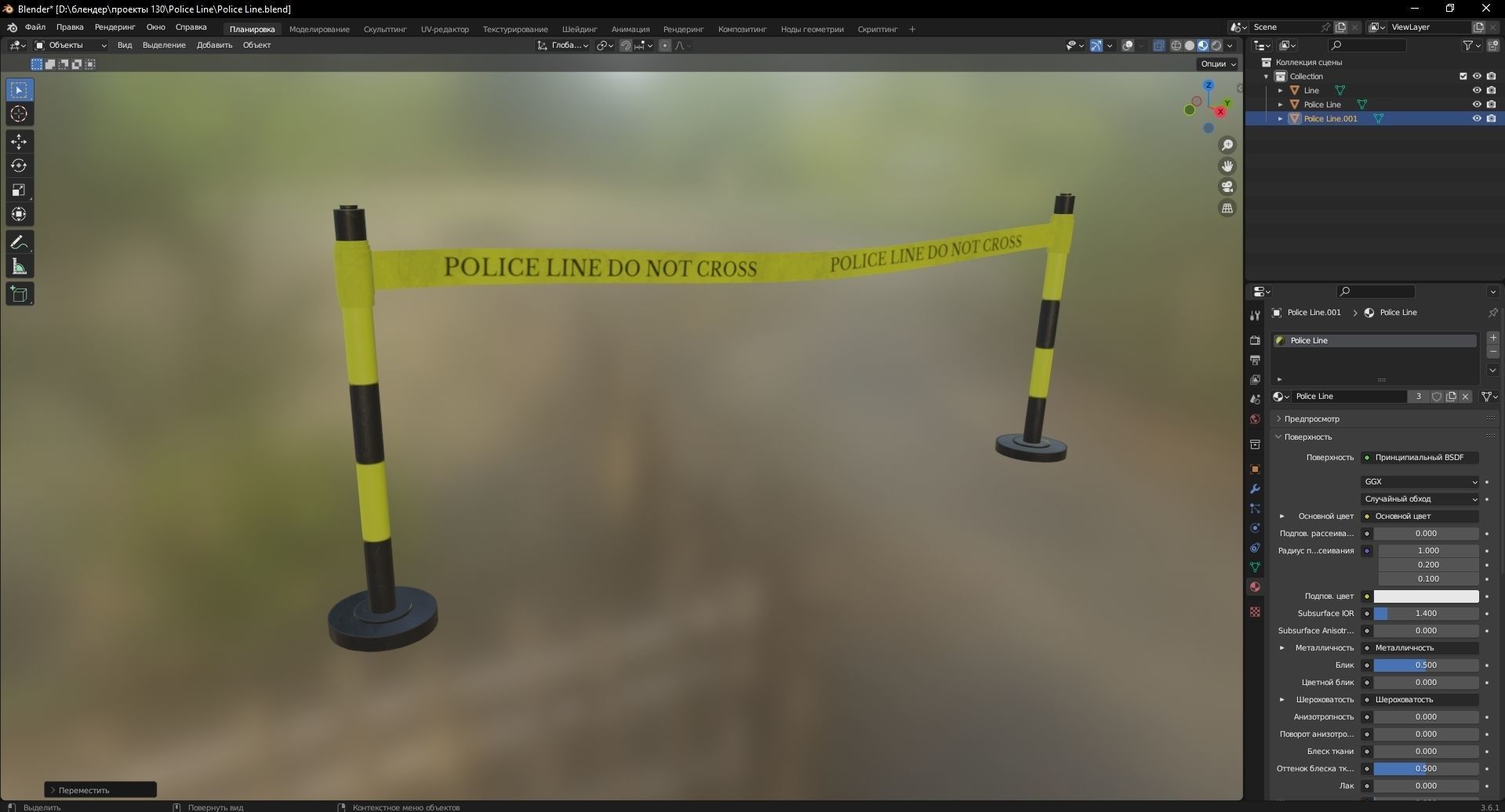The image size is (1505, 812).
Task: Remove material slot with minus button
Action: click(x=1492, y=352)
